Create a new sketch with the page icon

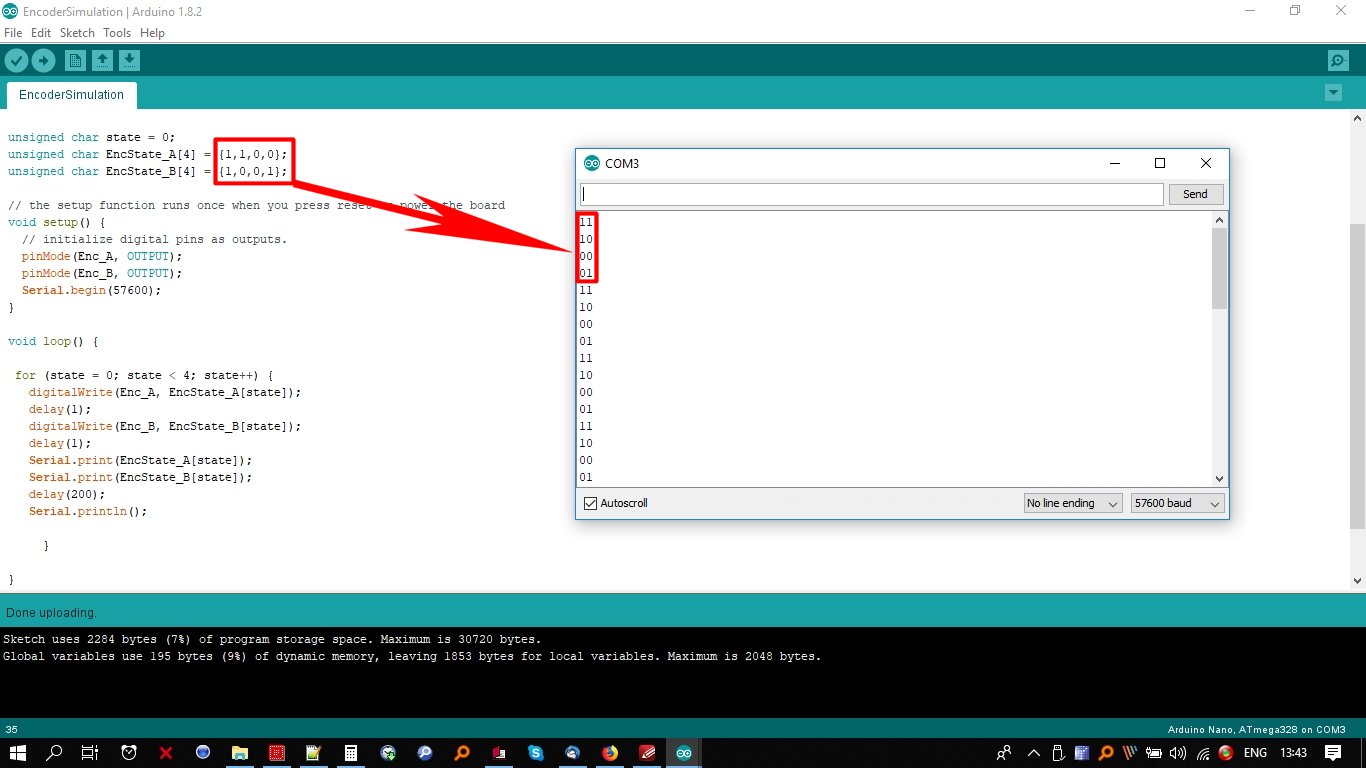click(x=75, y=61)
